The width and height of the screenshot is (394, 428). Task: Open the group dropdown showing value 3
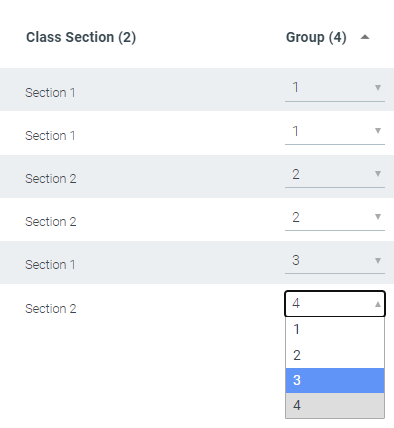(x=335, y=261)
